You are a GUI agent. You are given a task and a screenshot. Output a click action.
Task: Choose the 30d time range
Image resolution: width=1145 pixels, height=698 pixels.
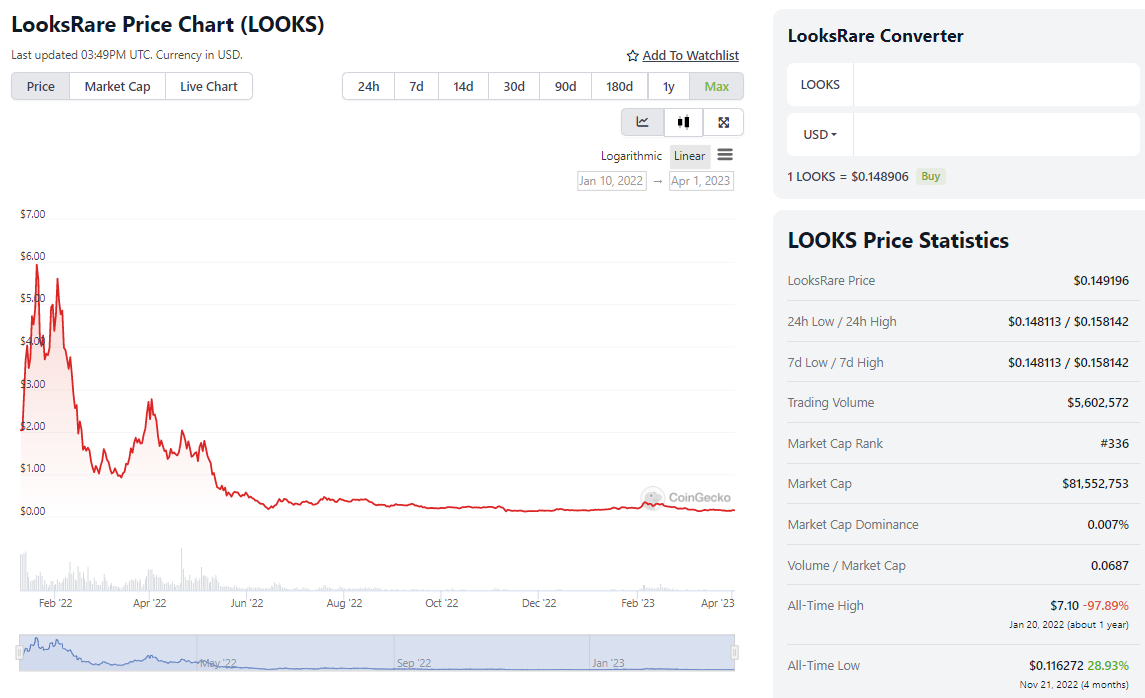[x=514, y=86]
